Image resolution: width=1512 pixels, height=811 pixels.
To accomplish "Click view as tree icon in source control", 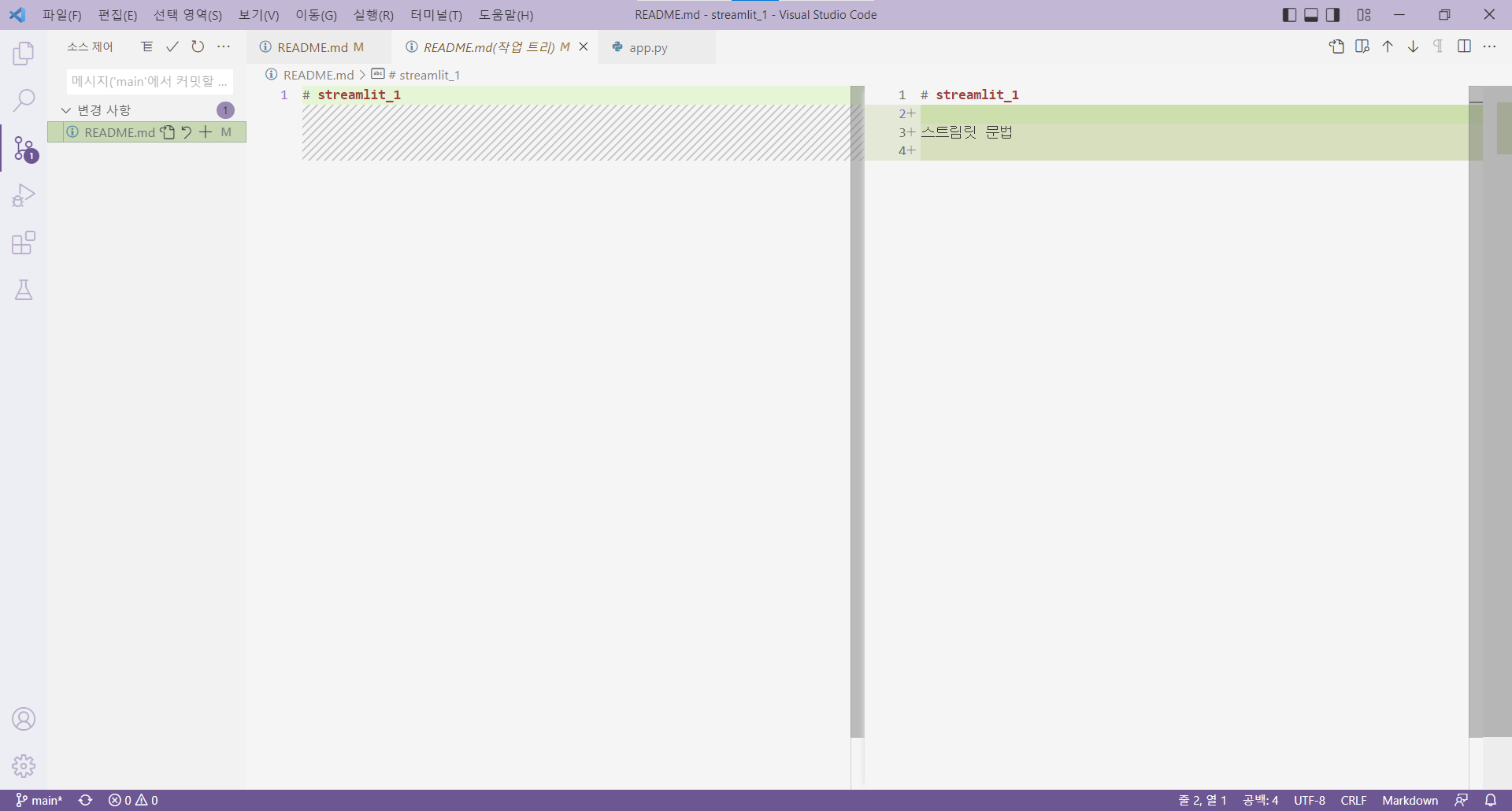I will [x=146, y=47].
